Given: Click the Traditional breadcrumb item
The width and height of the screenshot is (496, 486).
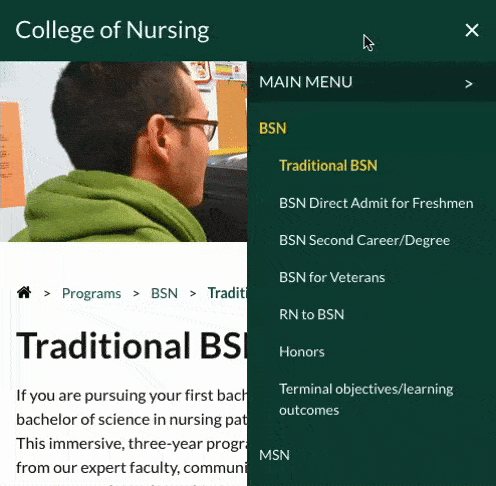Looking at the screenshot, I should 227,293.
